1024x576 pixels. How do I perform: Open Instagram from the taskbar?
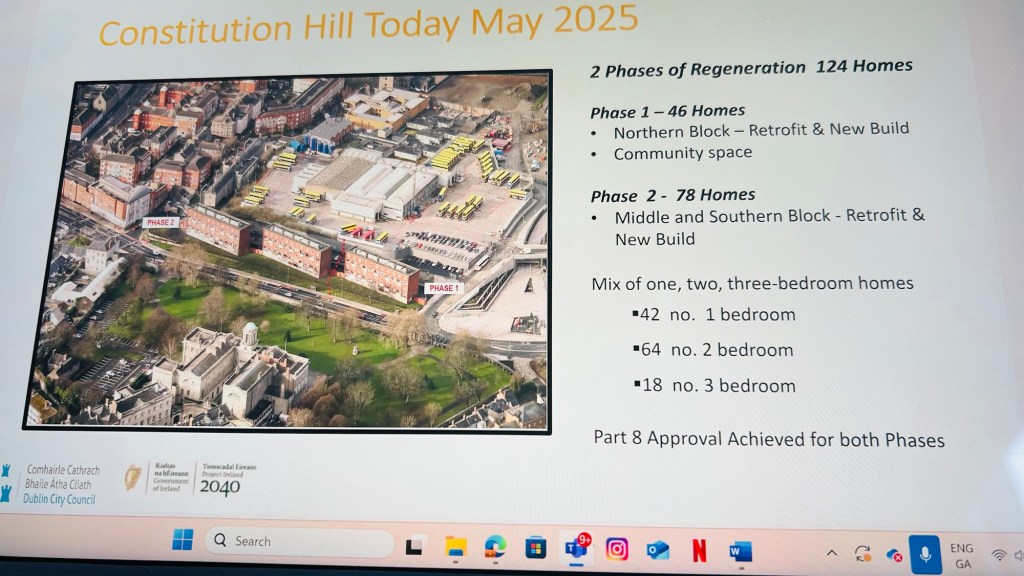point(617,549)
